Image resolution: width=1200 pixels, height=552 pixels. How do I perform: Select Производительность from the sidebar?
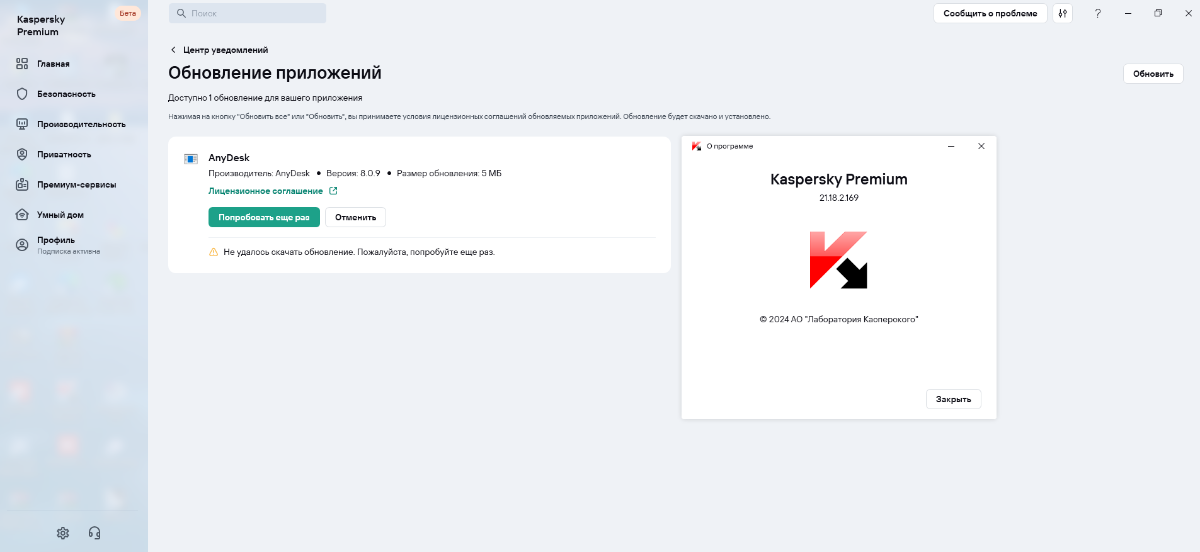point(81,124)
